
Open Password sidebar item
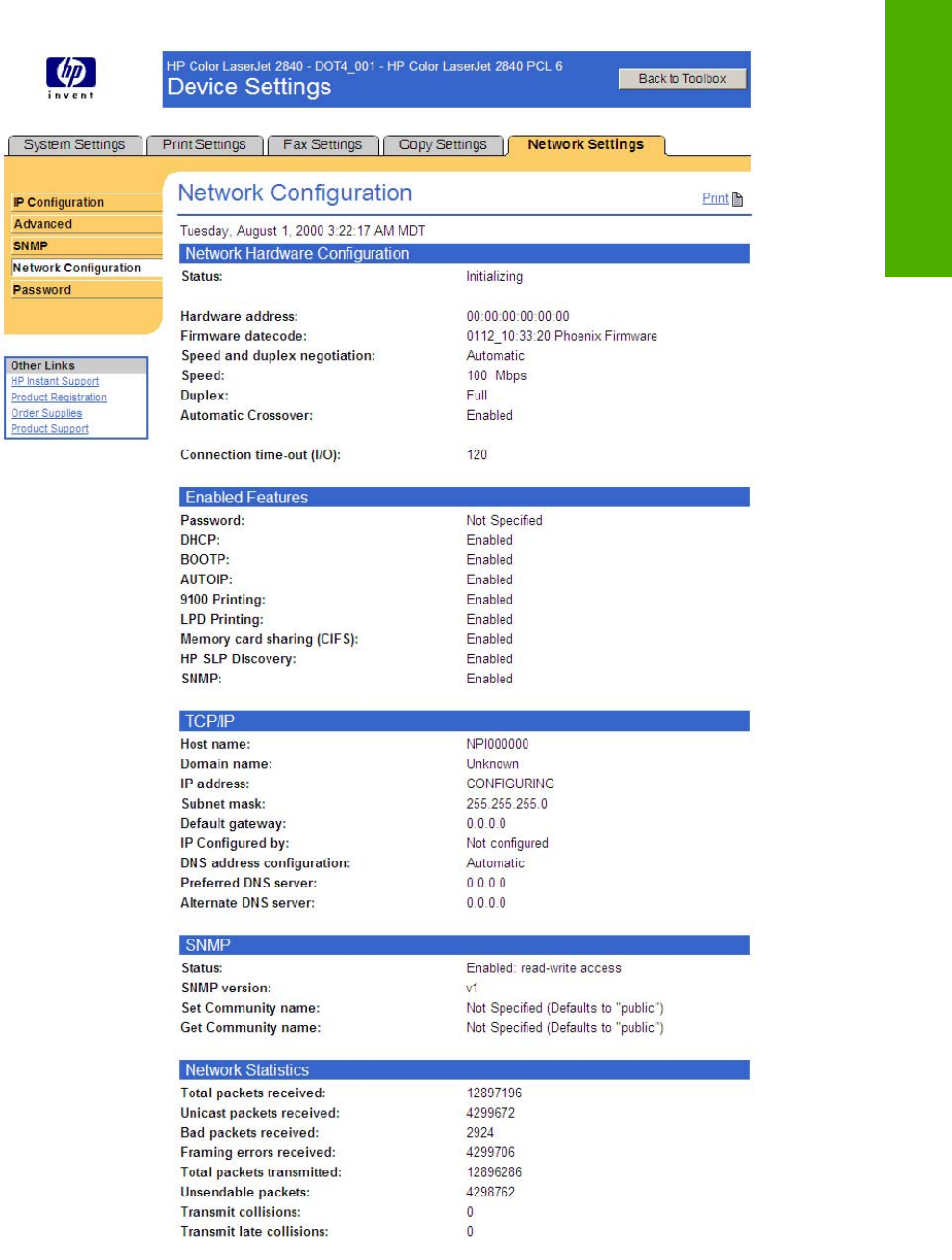(84, 290)
